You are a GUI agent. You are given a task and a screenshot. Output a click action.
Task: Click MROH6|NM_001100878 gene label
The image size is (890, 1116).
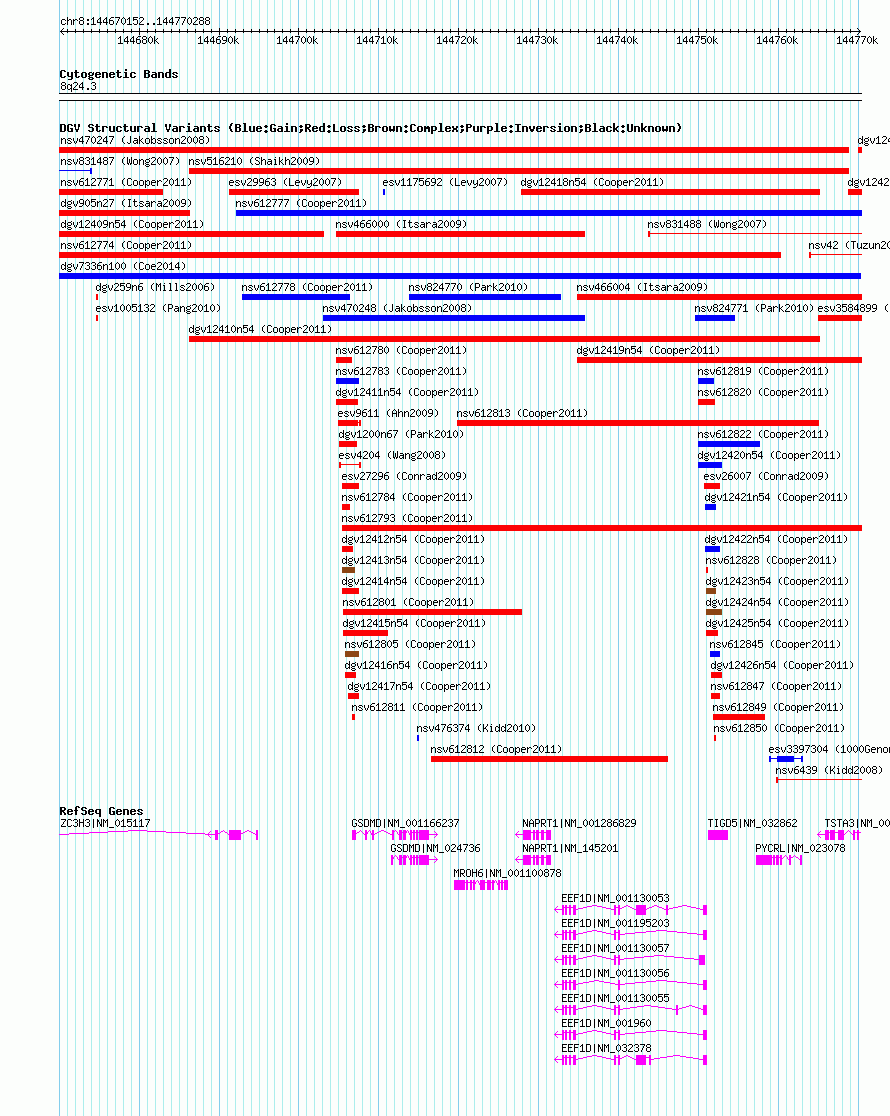(508, 873)
